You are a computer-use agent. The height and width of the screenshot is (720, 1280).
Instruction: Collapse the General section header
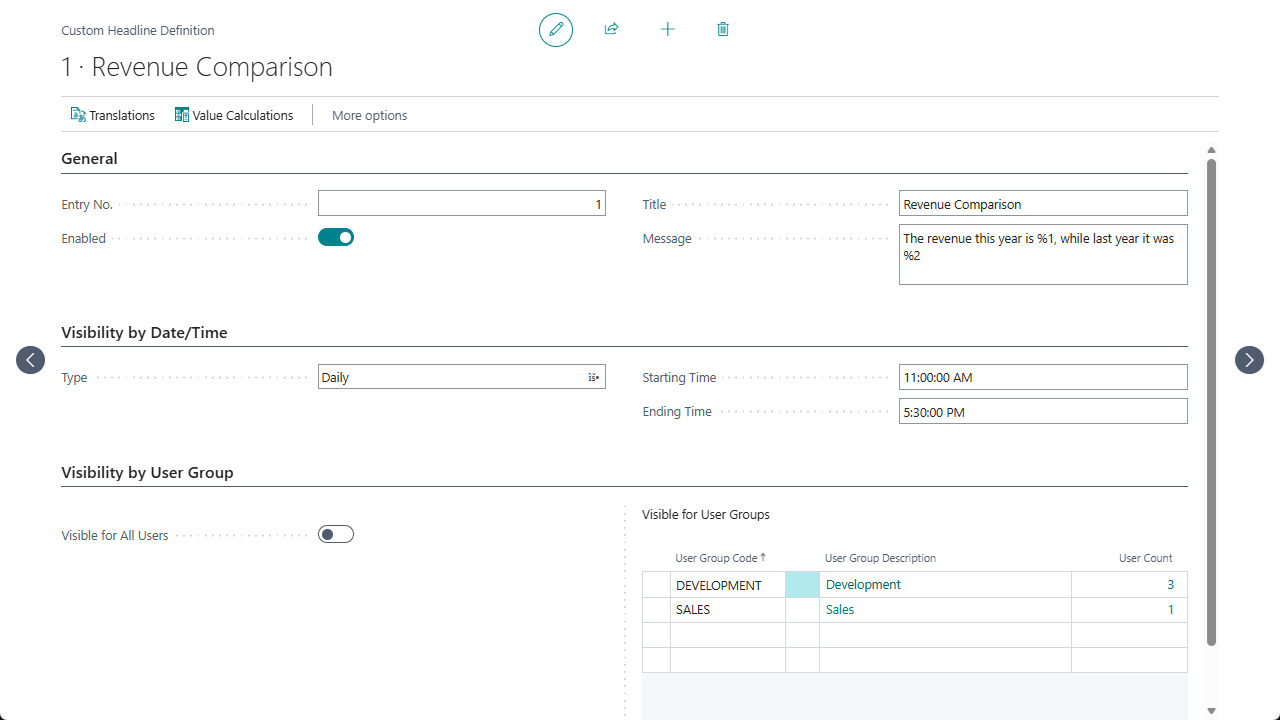pyautogui.click(x=89, y=158)
